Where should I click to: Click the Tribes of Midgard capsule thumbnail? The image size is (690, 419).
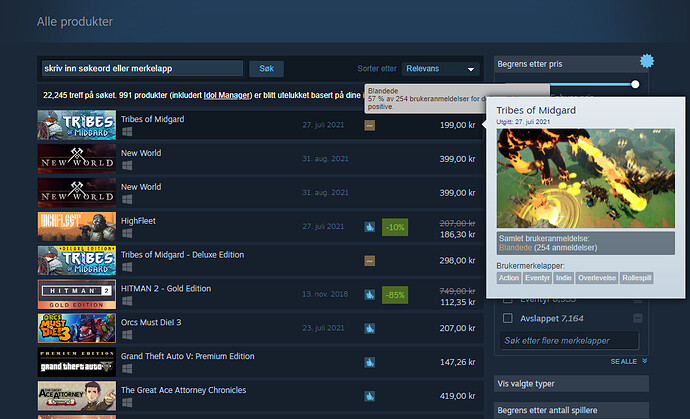(77, 125)
